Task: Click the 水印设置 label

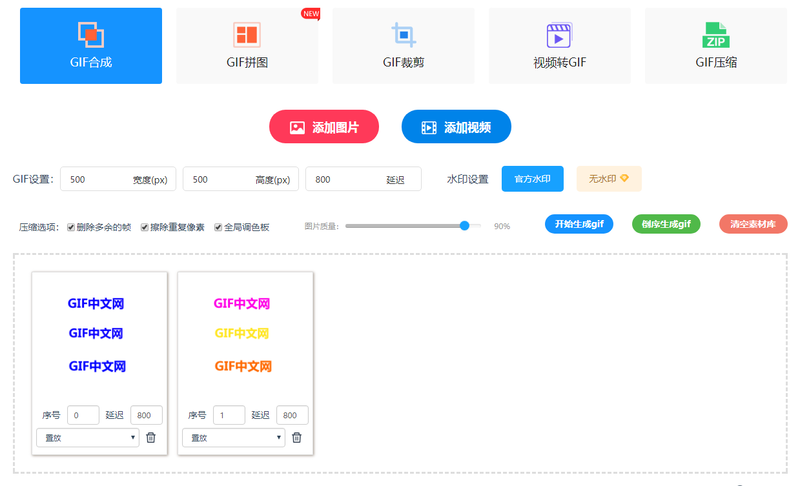Action: pos(468,179)
